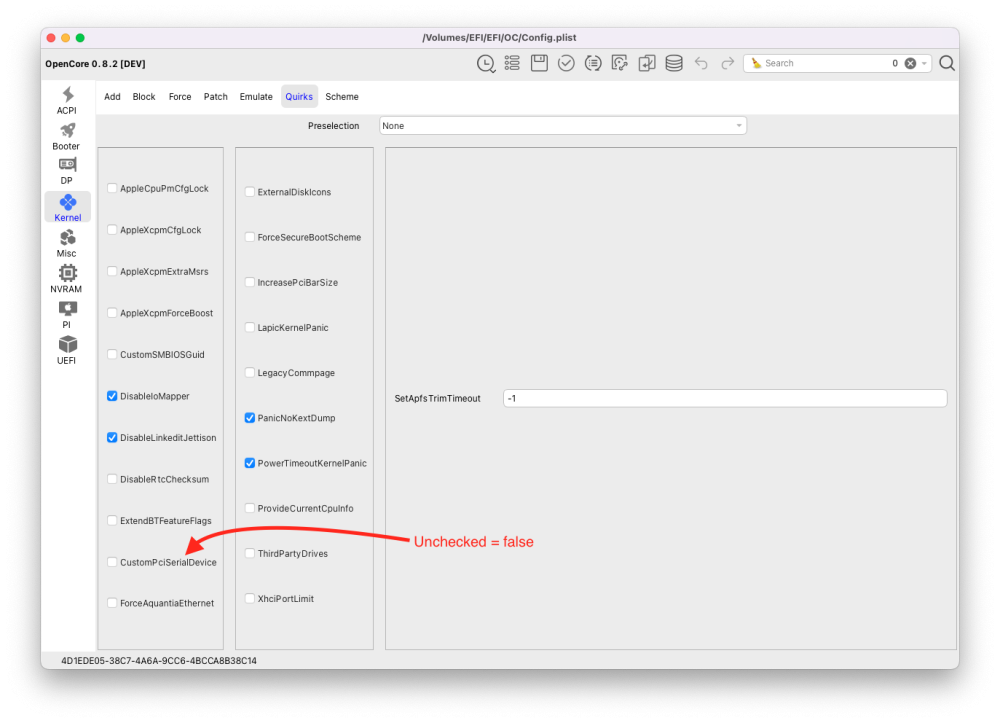Select the Quirks tab
Viewport: 1000px width, 723px height.
pyautogui.click(x=299, y=96)
